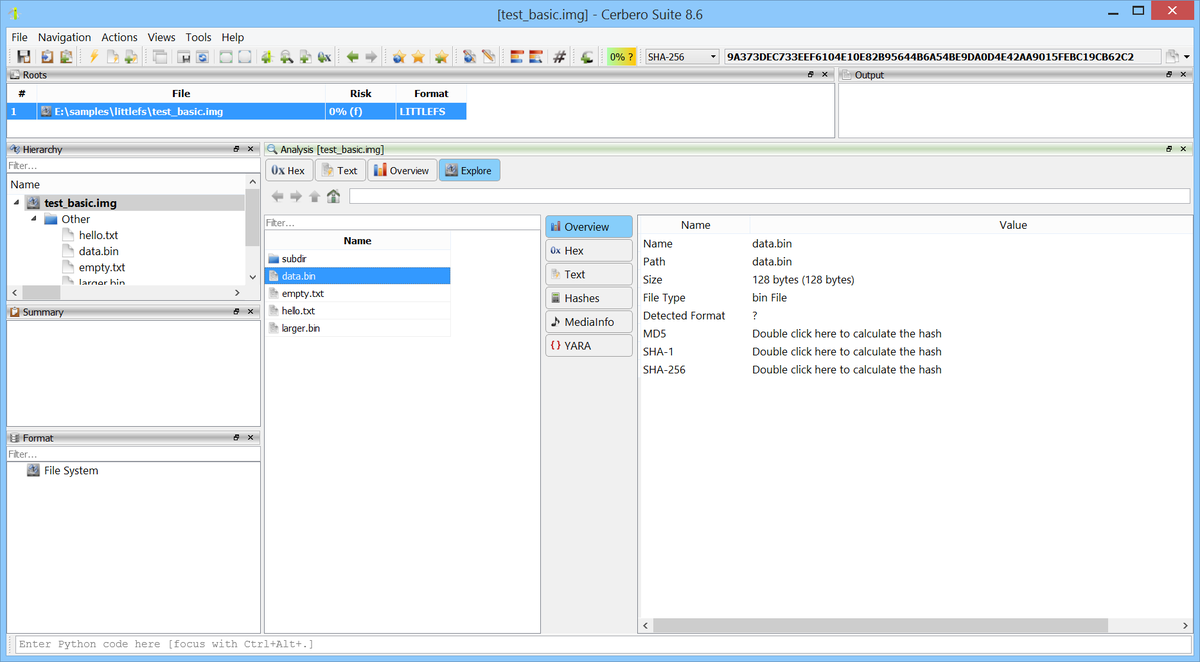Switch to the Hex analysis view
The image size is (1200, 662).
tap(289, 171)
